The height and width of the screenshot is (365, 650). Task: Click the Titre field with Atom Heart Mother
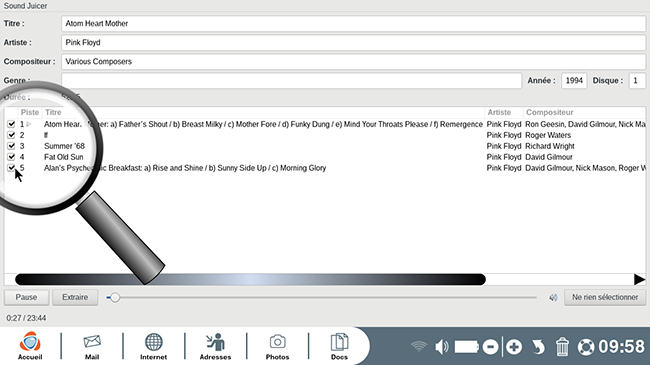pyautogui.click(x=353, y=24)
